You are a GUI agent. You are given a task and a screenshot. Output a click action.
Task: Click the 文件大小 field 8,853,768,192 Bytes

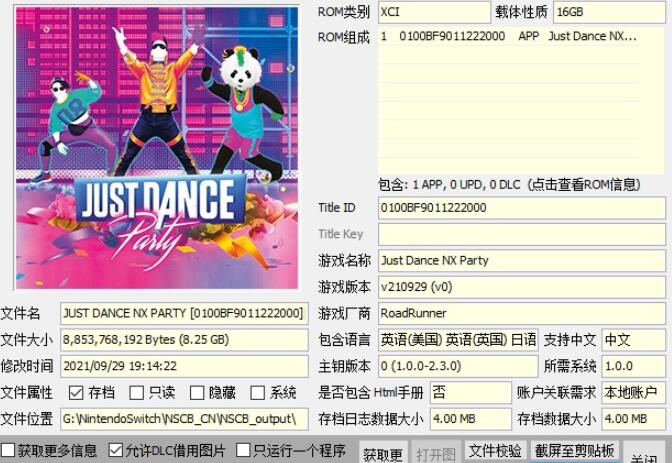(x=184, y=340)
